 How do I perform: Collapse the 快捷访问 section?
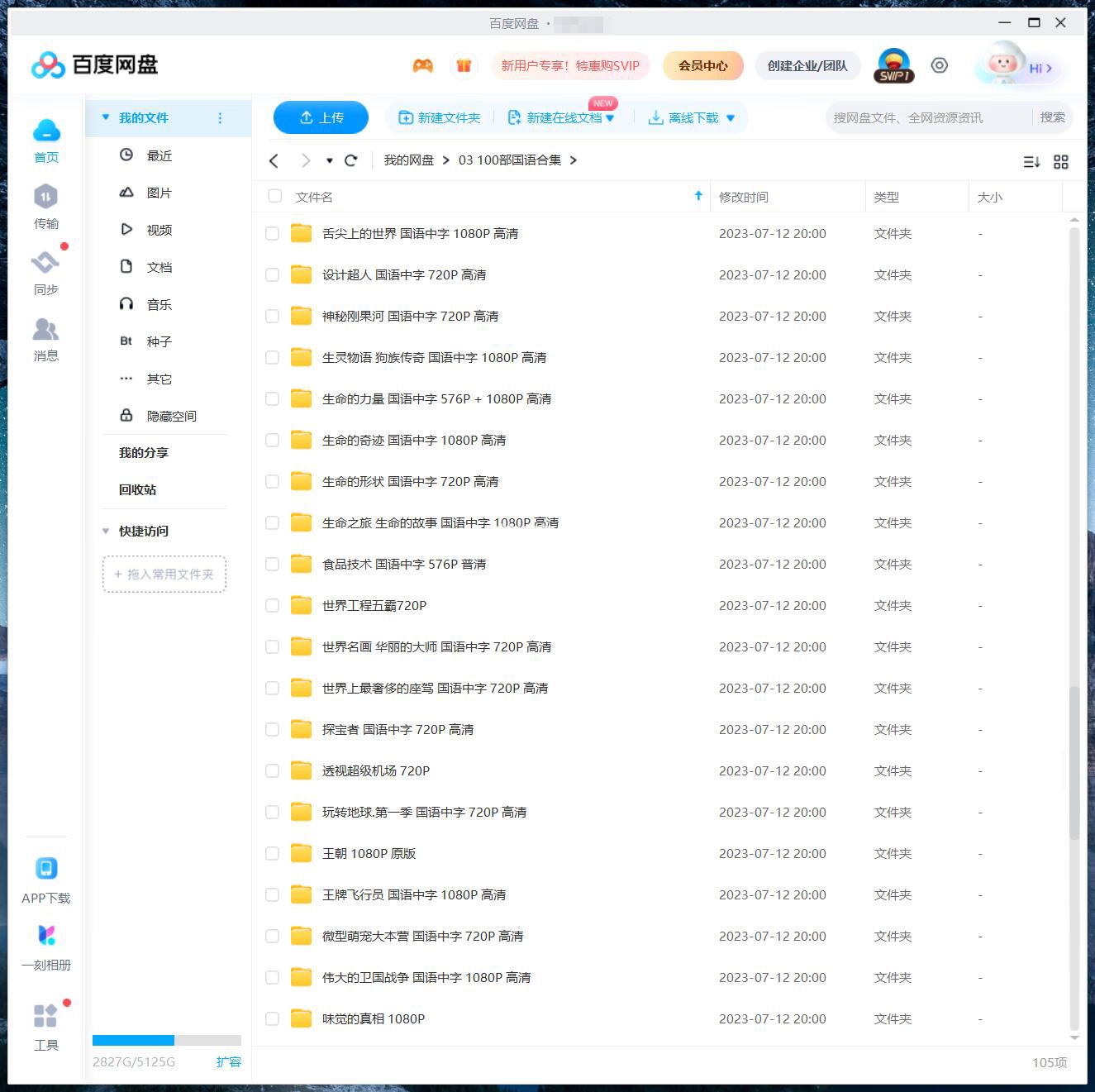tap(106, 531)
